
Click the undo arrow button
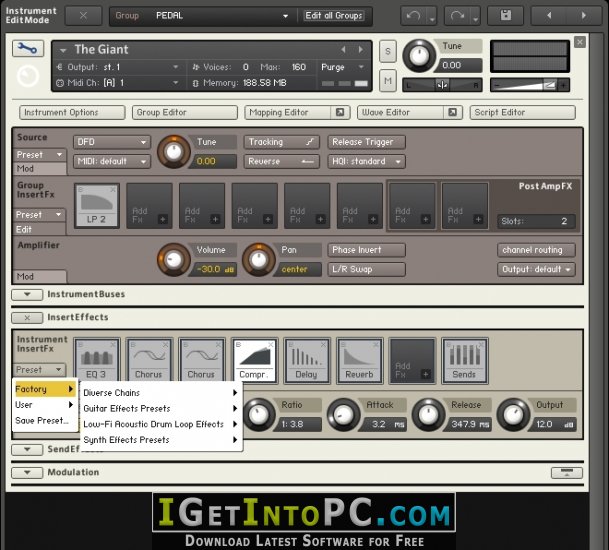click(x=413, y=16)
